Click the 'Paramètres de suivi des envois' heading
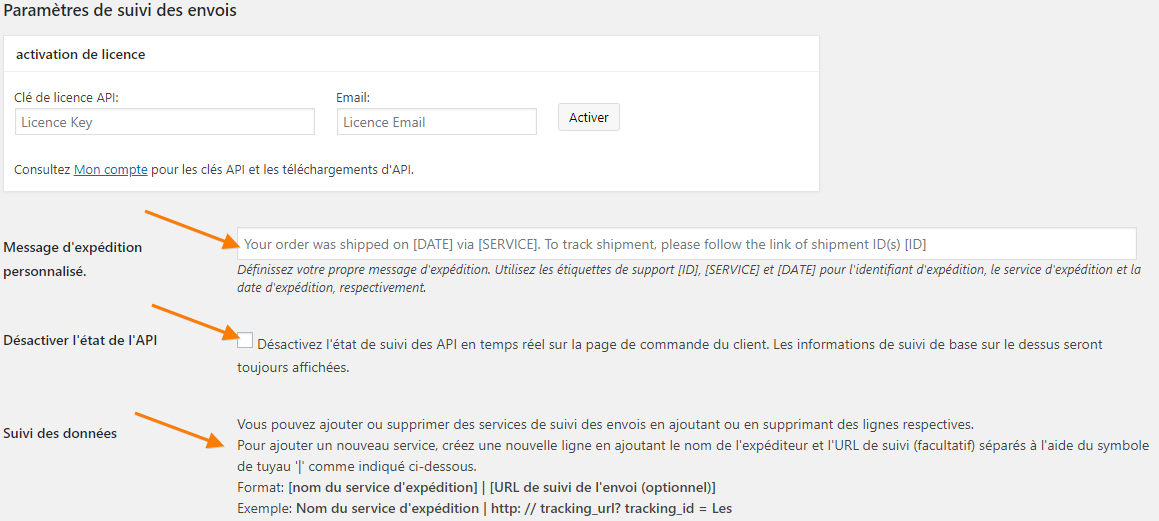The height and width of the screenshot is (521, 1159). click(x=120, y=11)
